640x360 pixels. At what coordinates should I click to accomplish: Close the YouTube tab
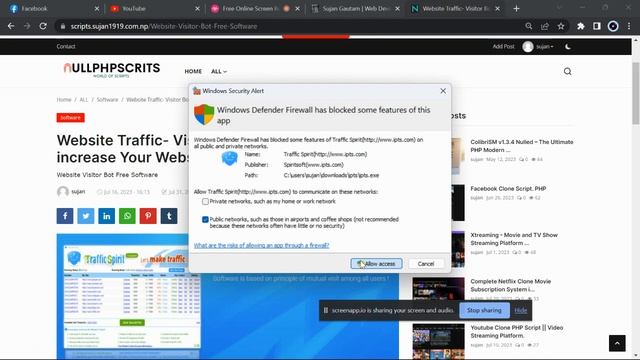(198, 8)
